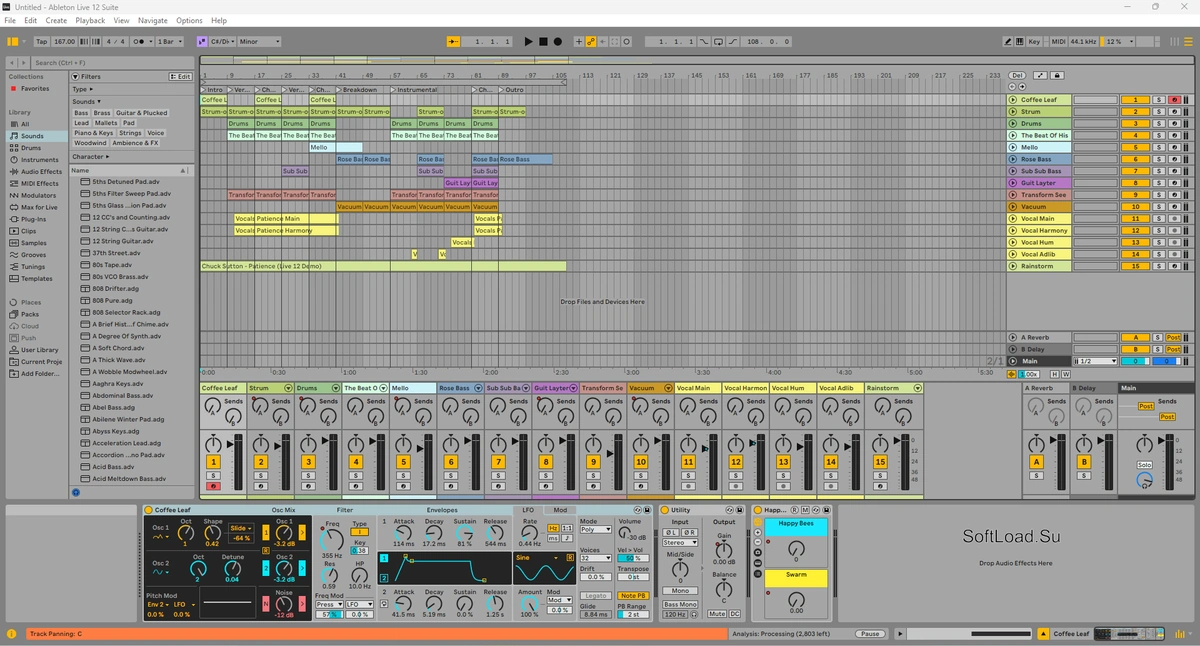Toggle the Utility device activator
The height and width of the screenshot is (646, 1200).
[664, 510]
